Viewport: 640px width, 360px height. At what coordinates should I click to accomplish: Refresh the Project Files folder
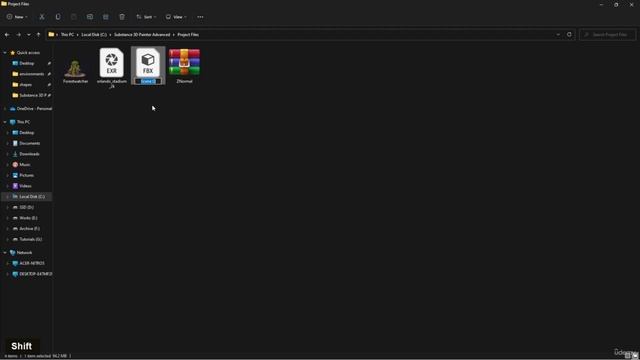569,35
